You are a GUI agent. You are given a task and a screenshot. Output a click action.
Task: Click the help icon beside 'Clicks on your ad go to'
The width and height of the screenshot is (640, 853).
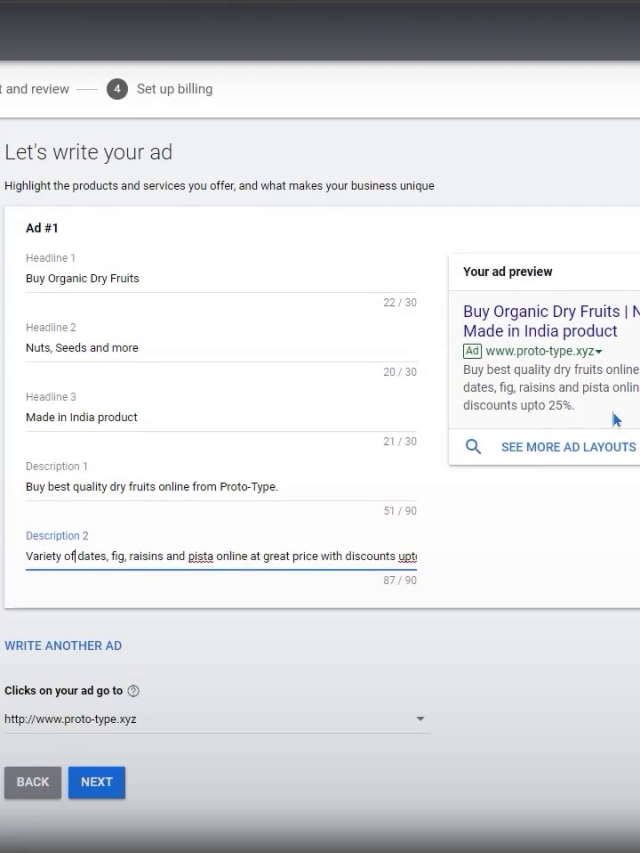coord(134,691)
